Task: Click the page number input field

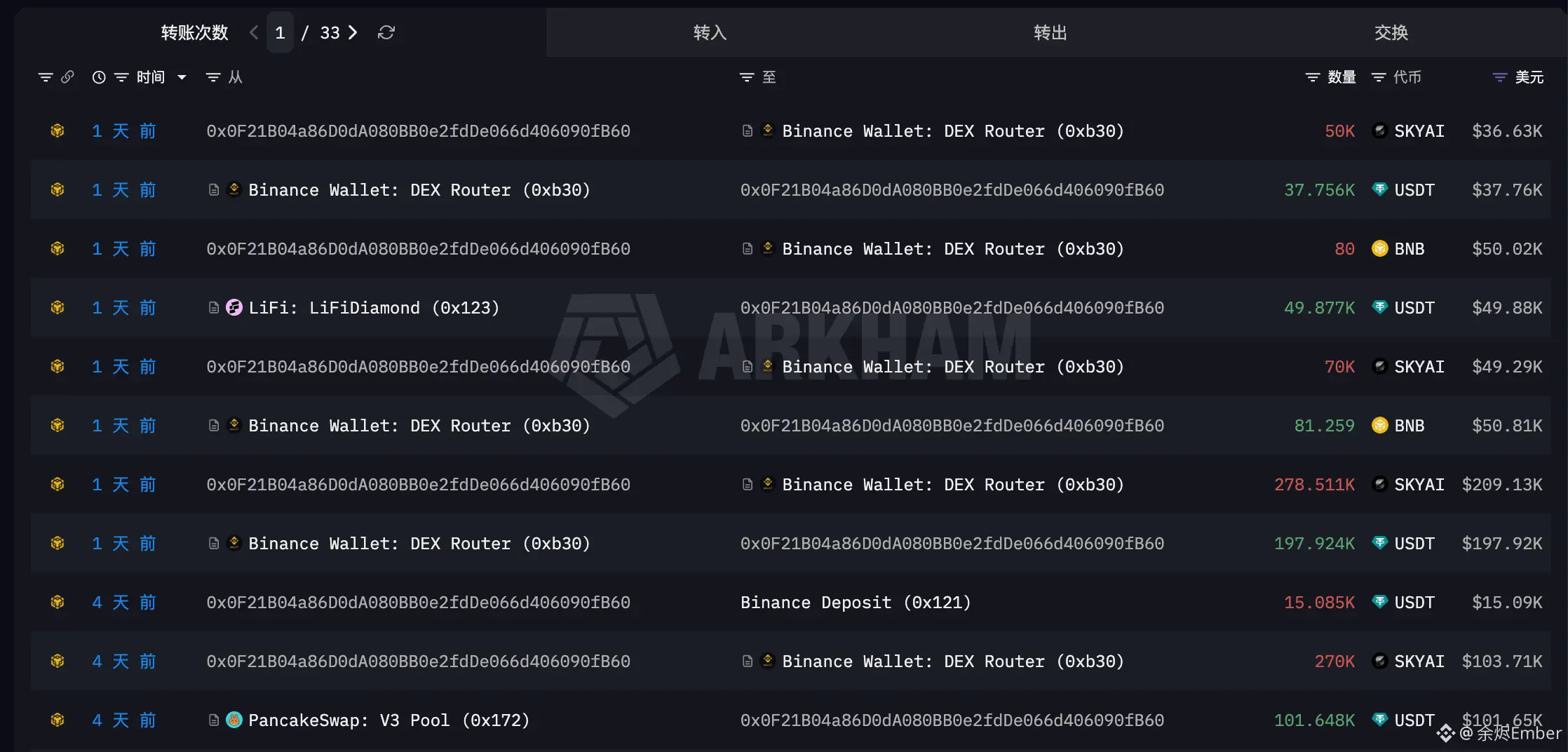Action: [x=280, y=32]
